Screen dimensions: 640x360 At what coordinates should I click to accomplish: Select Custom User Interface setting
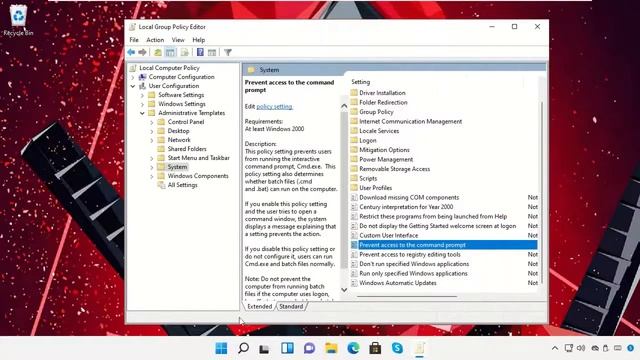pos(389,235)
